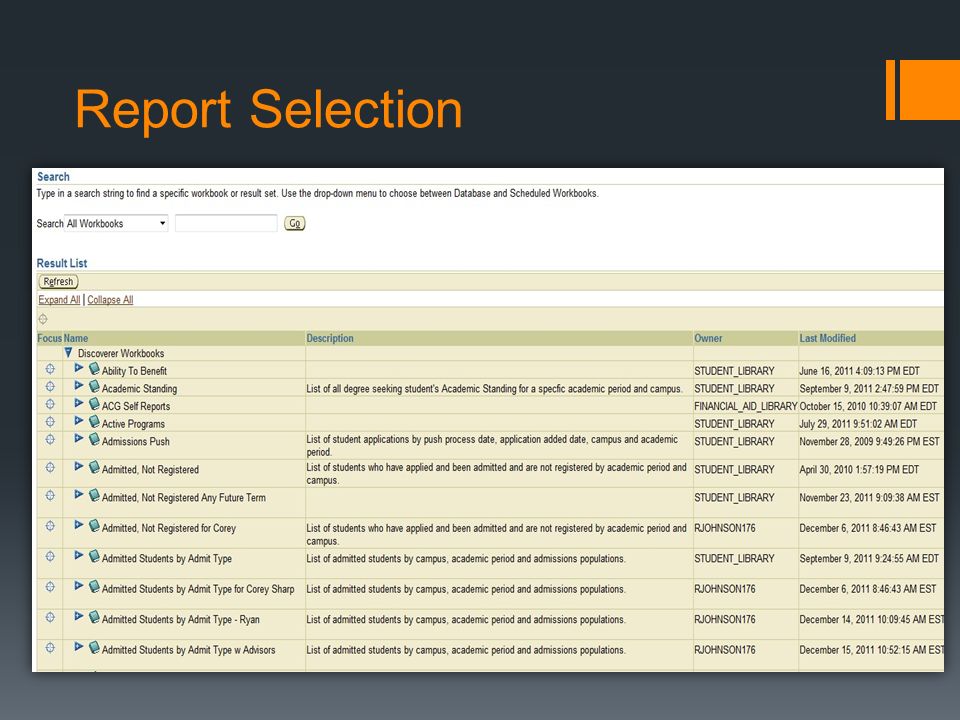This screenshot has height=720, width=960.
Task: Click the Name column header
Action: tap(76, 338)
